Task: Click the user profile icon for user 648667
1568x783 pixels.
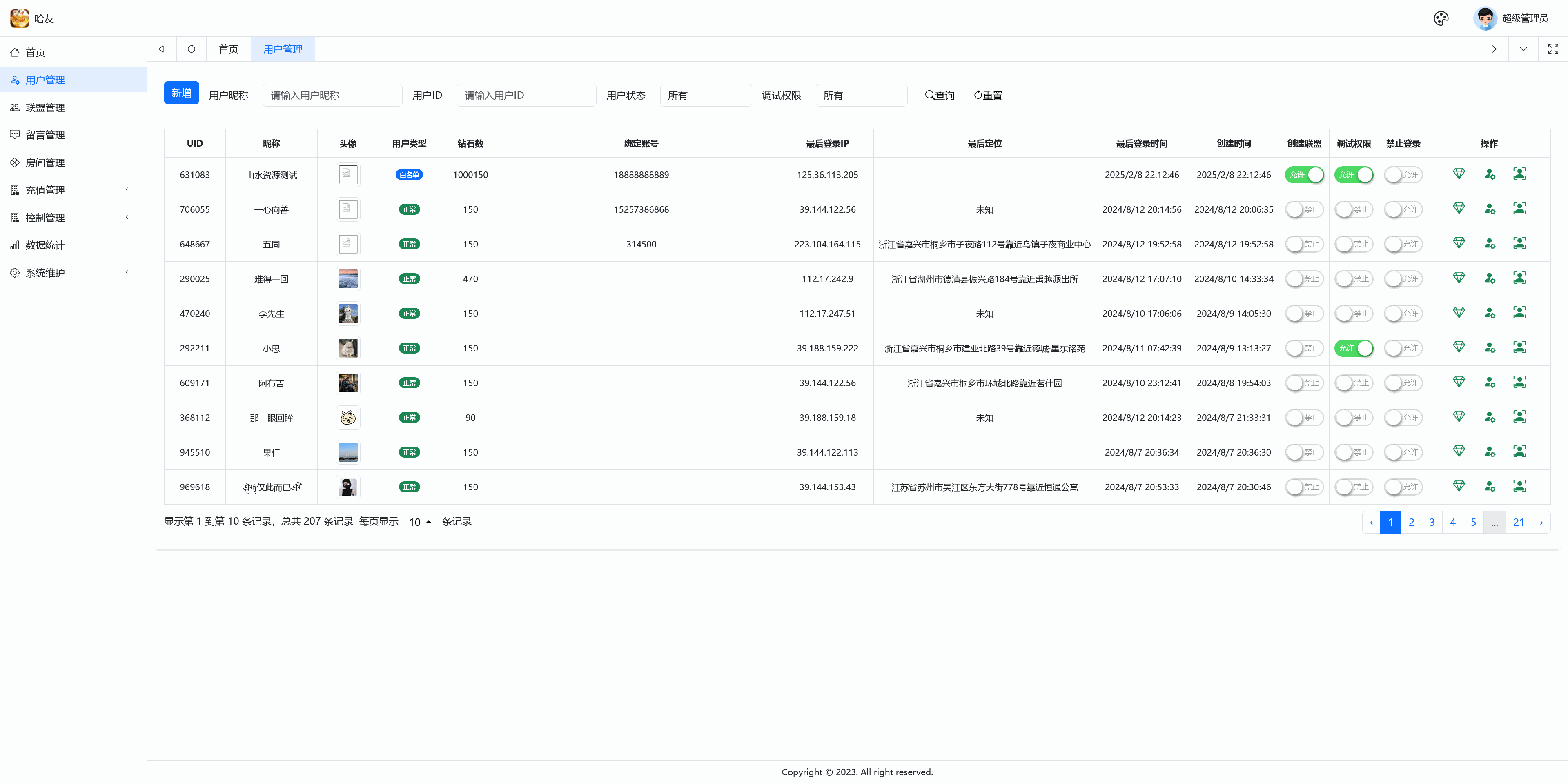Action: point(1519,243)
